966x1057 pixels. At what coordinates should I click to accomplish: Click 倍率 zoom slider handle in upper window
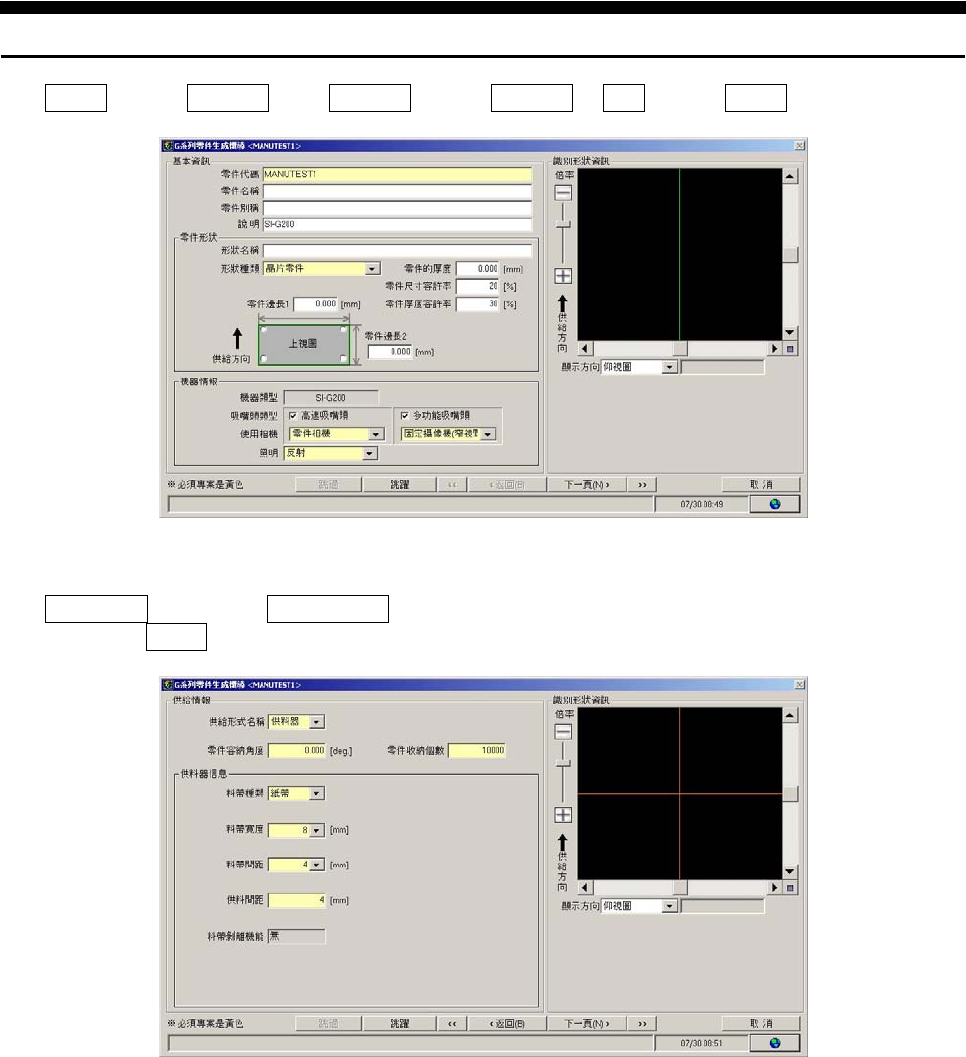(x=563, y=224)
